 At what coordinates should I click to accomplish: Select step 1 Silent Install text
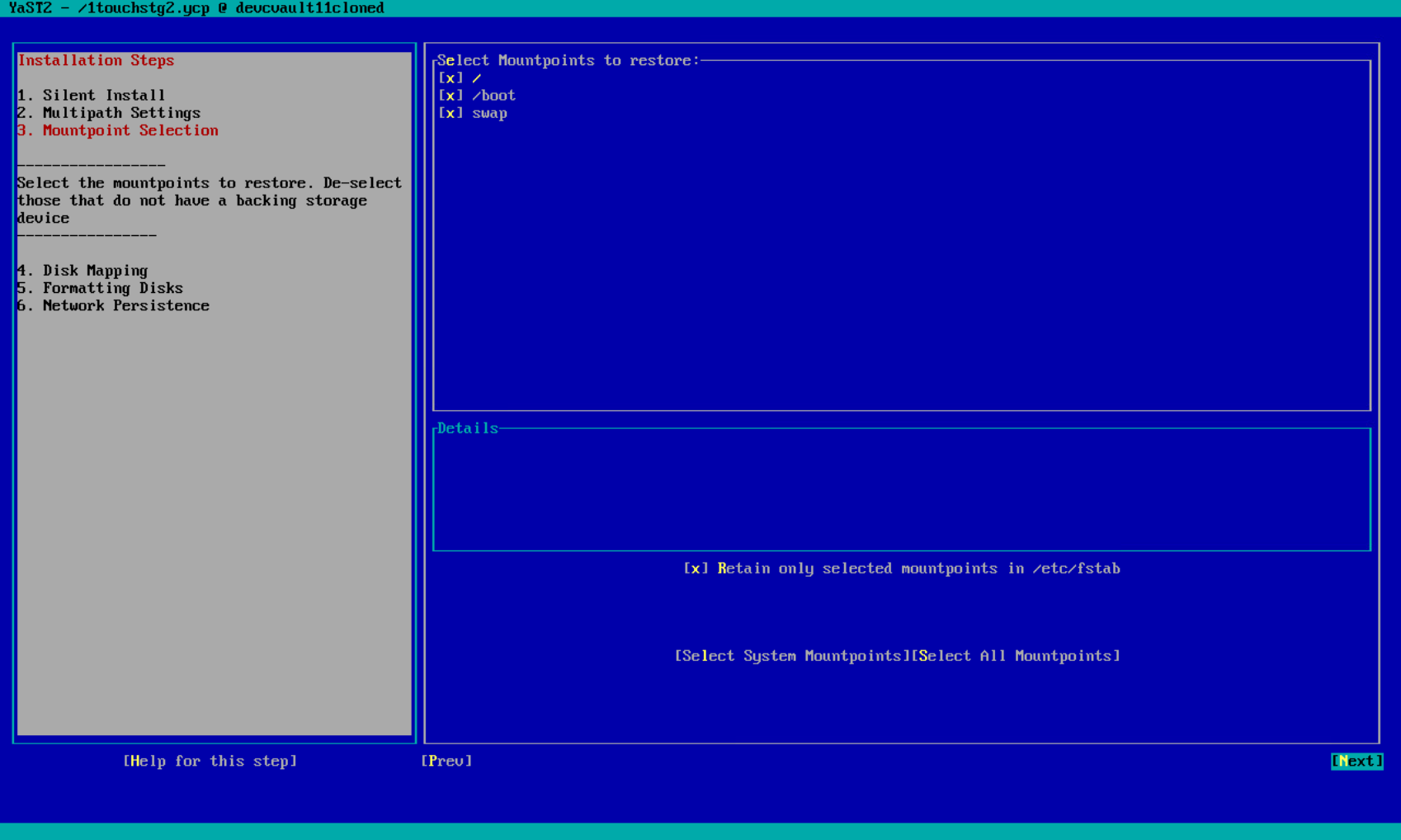click(91, 96)
